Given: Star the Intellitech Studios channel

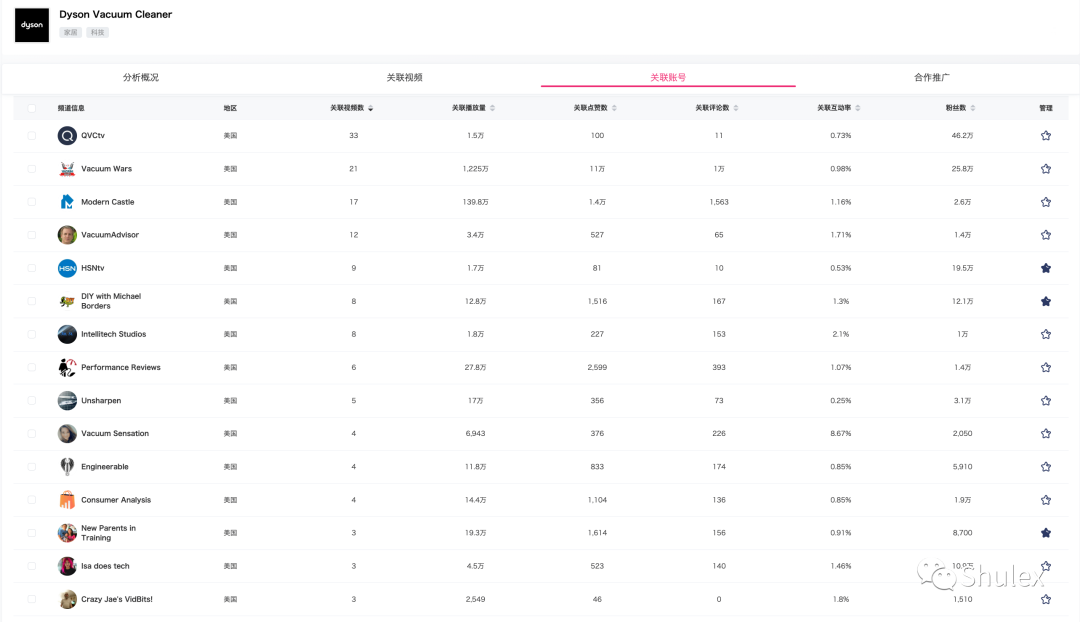Looking at the screenshot, I should (1046, 334).
